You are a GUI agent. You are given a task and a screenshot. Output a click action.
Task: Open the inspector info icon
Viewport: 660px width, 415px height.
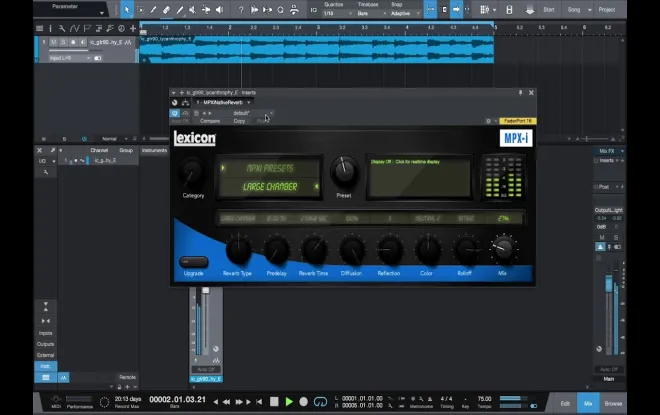[51, 29]
